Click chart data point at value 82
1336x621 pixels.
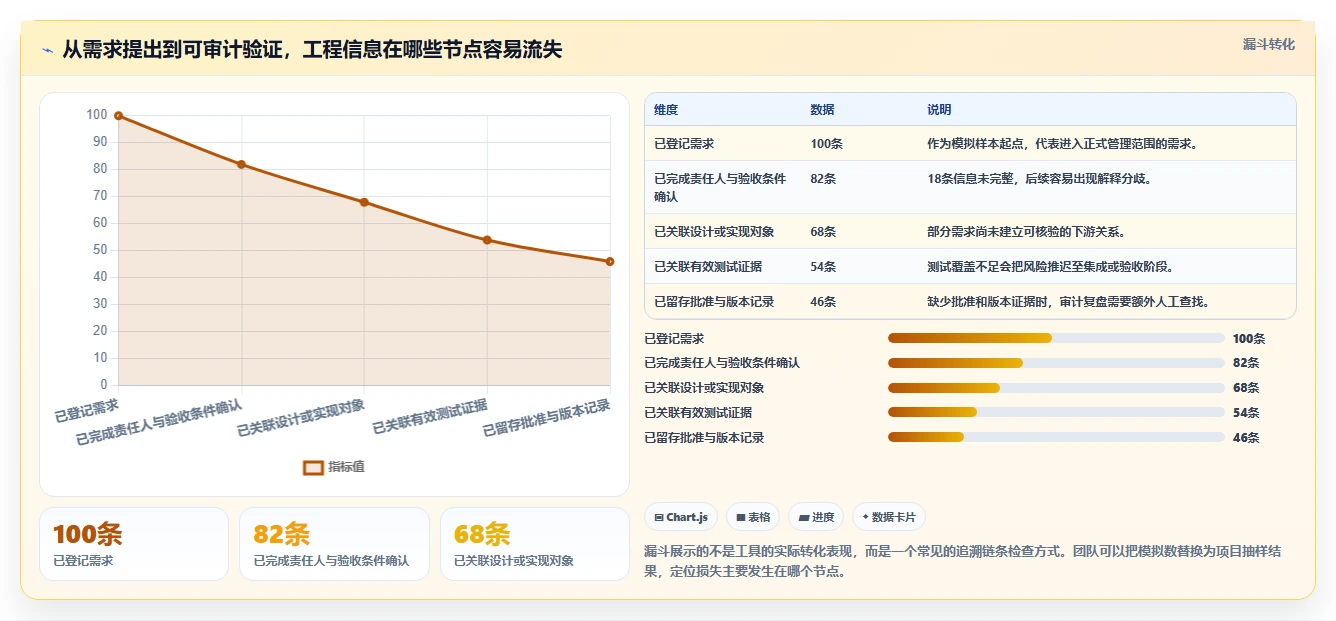pyautogui.click(x=241, y=164)
